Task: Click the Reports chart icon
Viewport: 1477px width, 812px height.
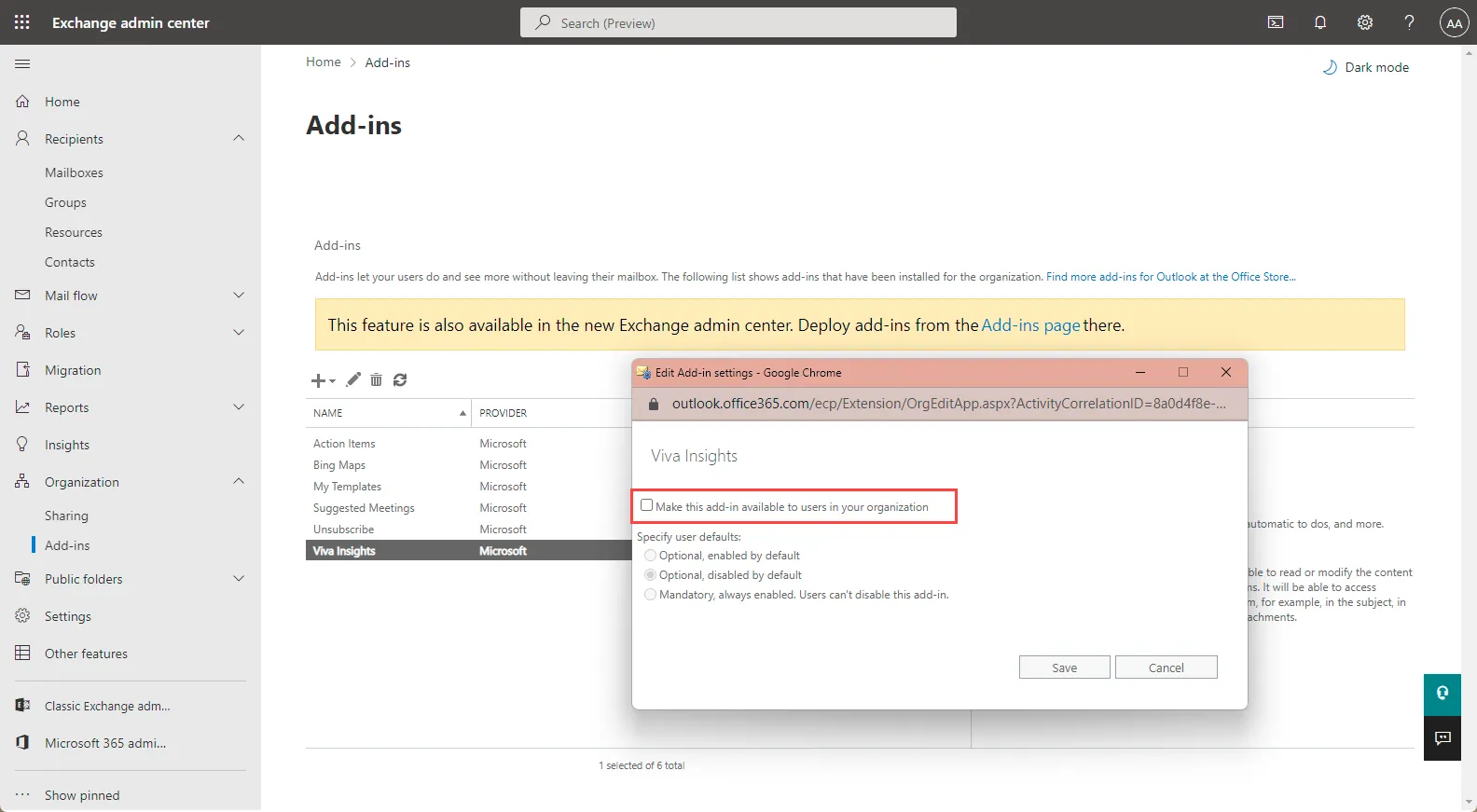Action: pos(22,407)
